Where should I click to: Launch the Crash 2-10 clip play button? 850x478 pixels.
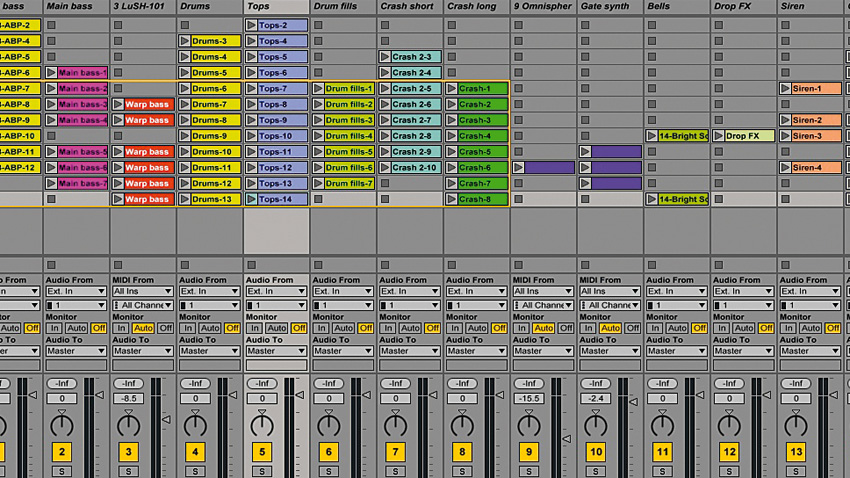(385, 167)
